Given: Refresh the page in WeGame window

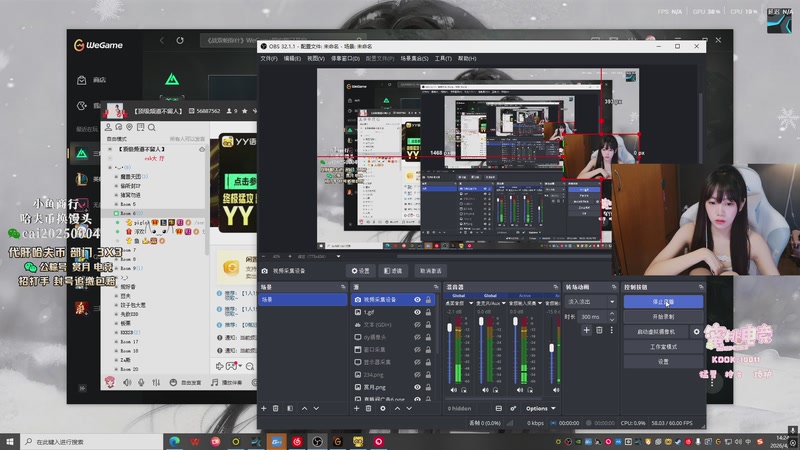Looking at the screenshot, I should point(180,40).
